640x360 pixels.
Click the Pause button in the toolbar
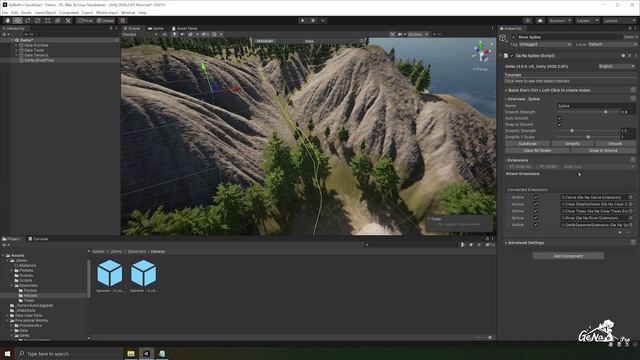(x=313, y=20)
